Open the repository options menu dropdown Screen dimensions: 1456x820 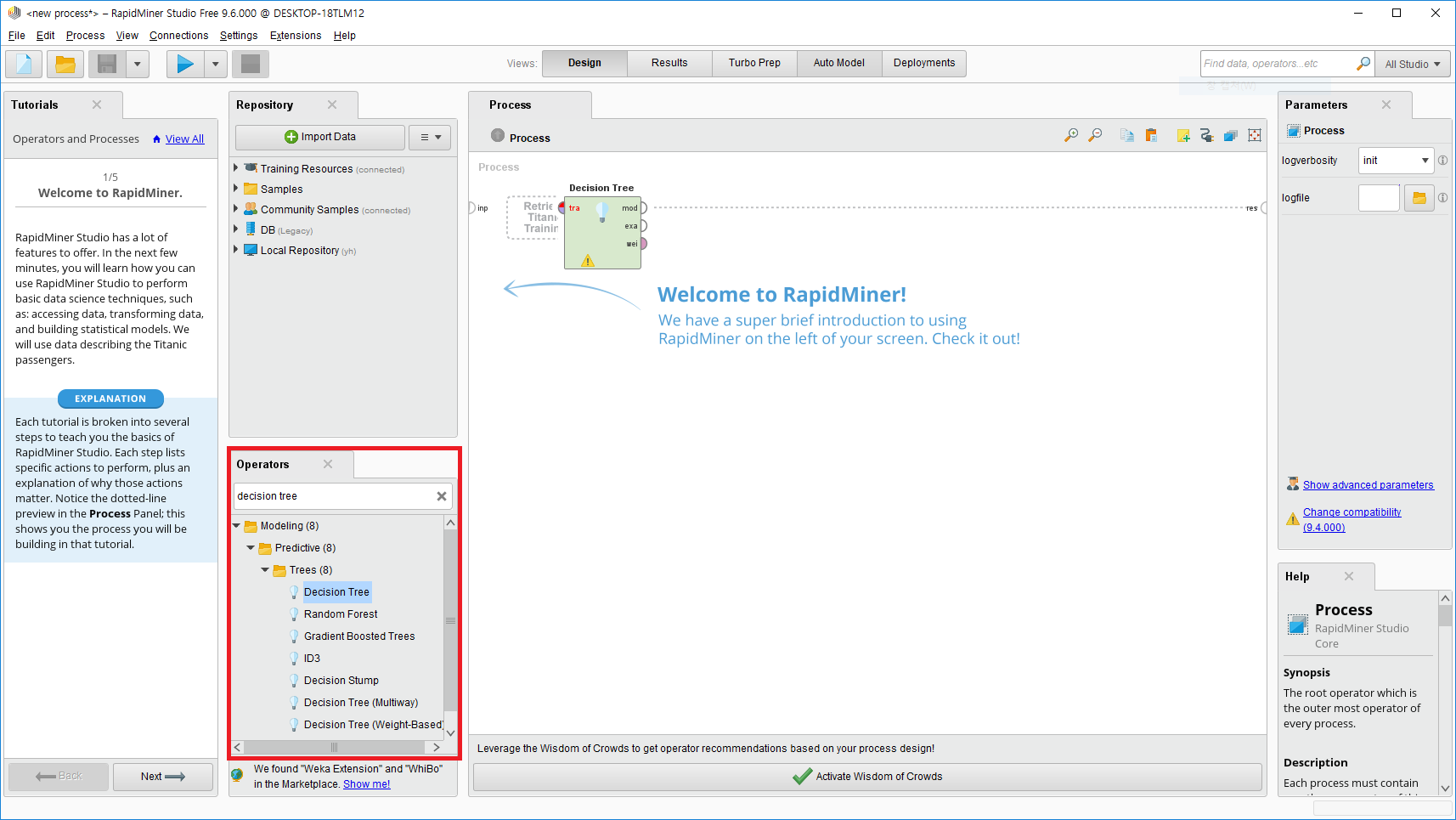tap(430, 138)
